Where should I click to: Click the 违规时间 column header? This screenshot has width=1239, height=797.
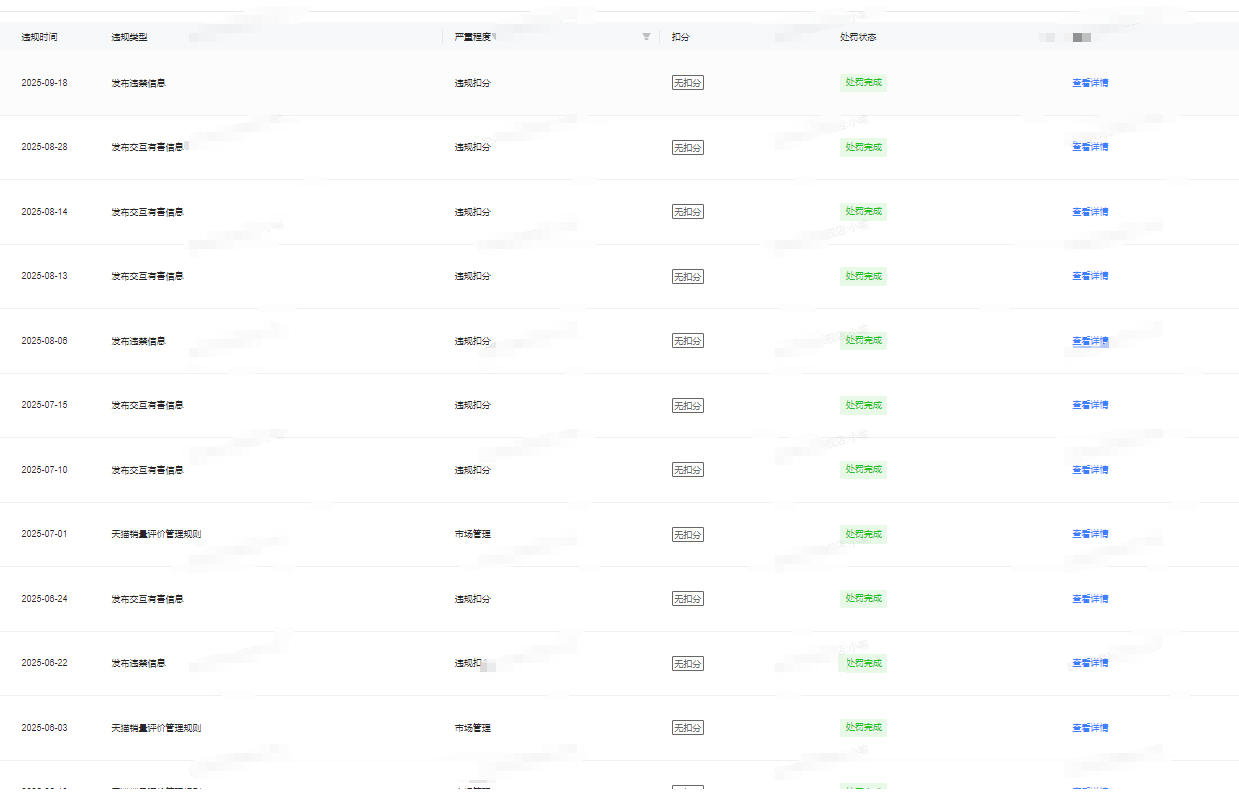tap(39, 37)
